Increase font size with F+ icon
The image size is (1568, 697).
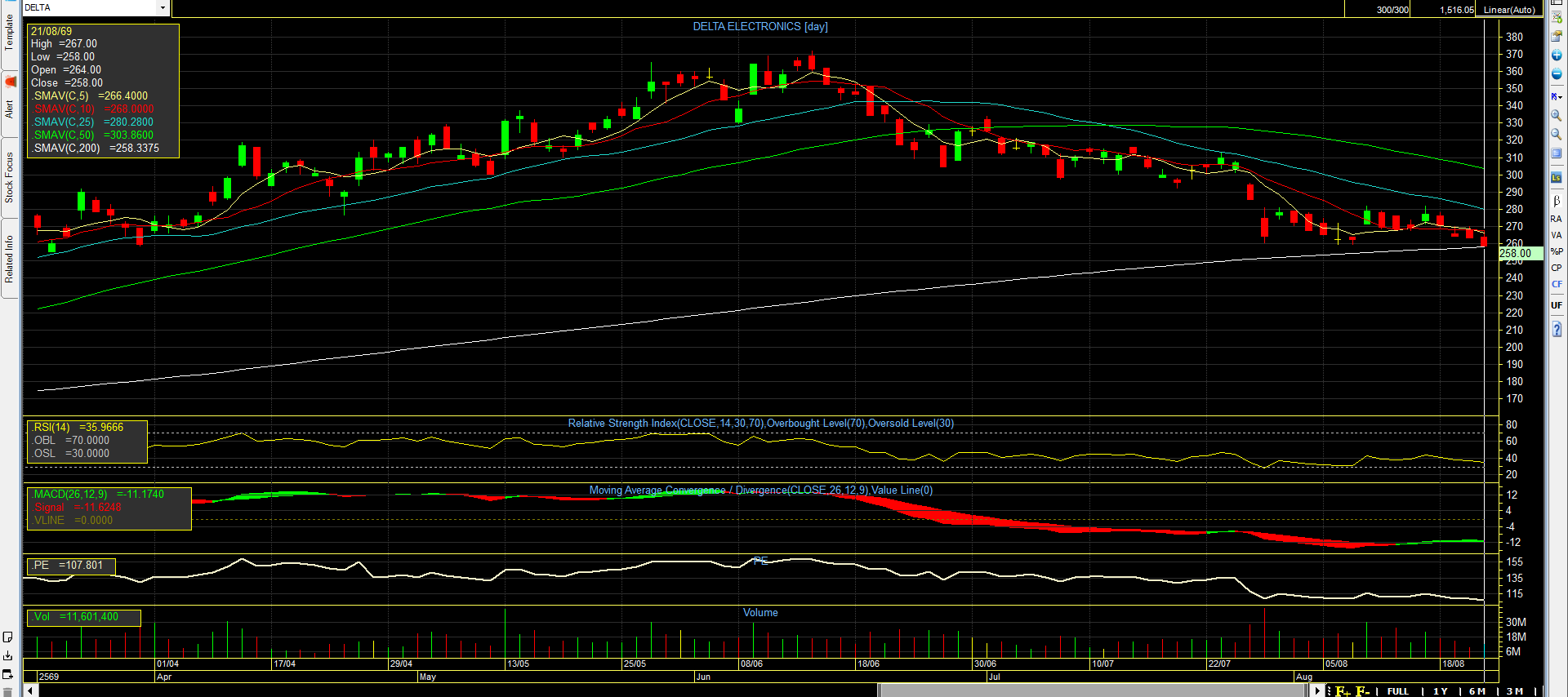click(x=1343, y=691)
